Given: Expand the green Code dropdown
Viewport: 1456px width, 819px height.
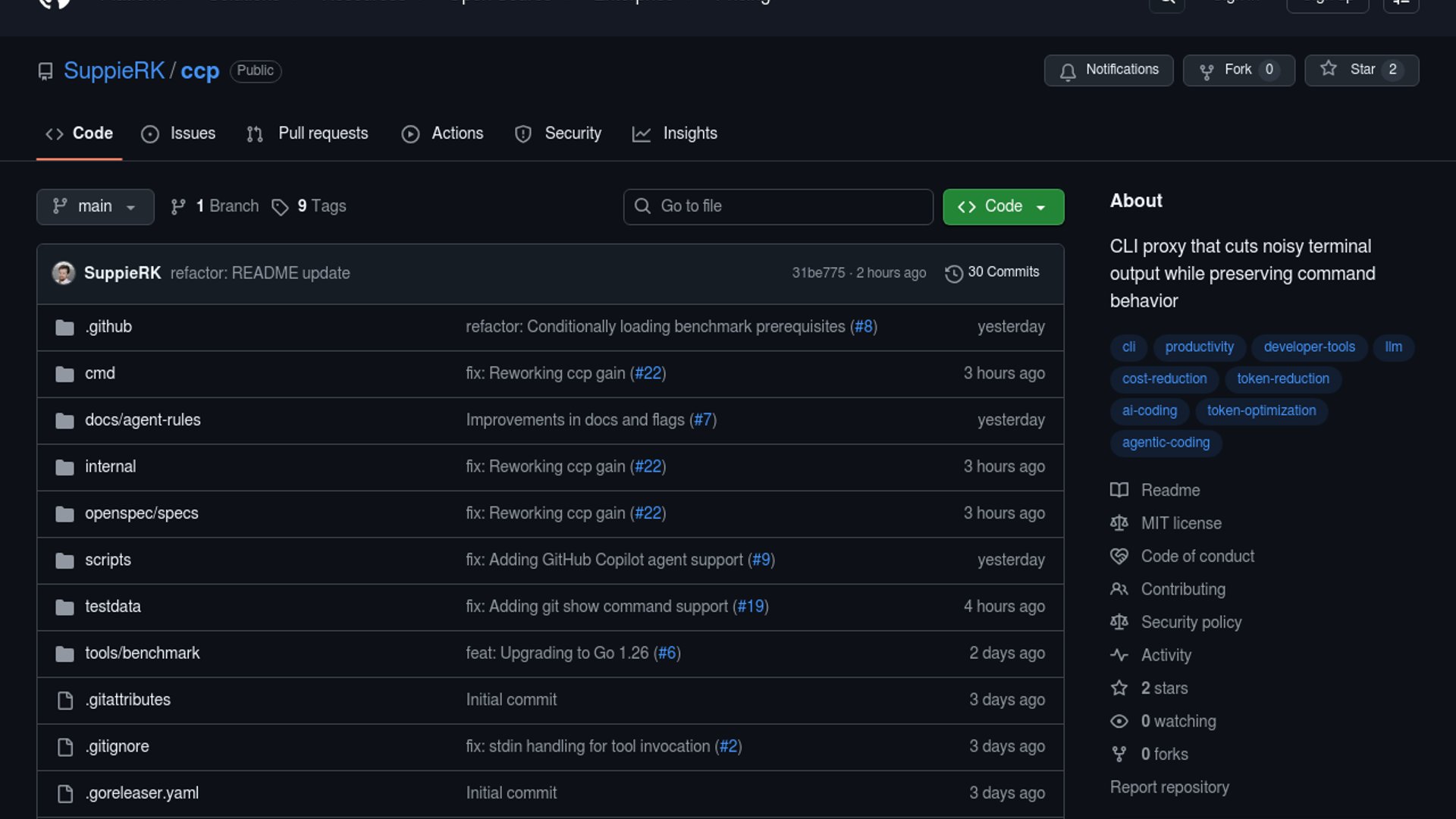Looking at the screenshot, I should pos(1003,206).
